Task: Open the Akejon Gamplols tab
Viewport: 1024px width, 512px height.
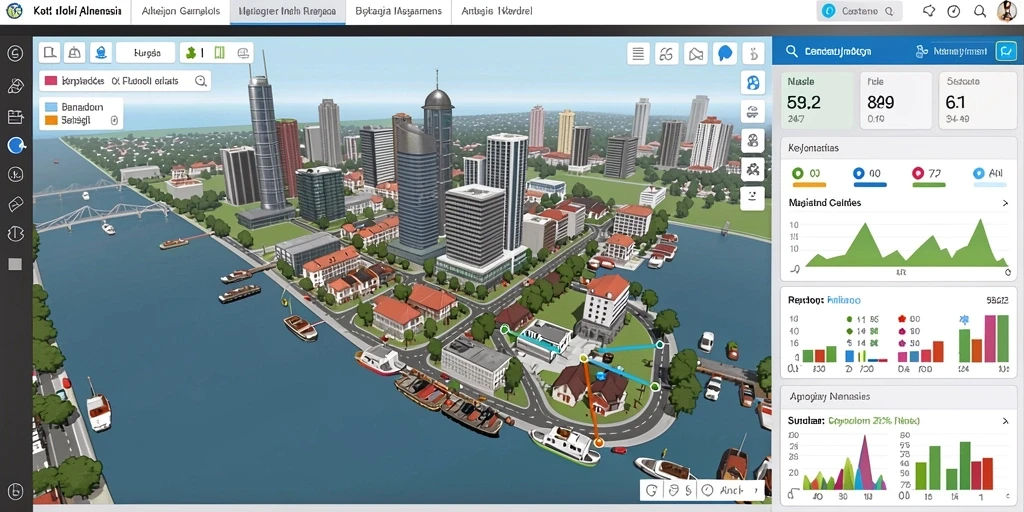Action: pyautogui.click(x=185, y=12)
